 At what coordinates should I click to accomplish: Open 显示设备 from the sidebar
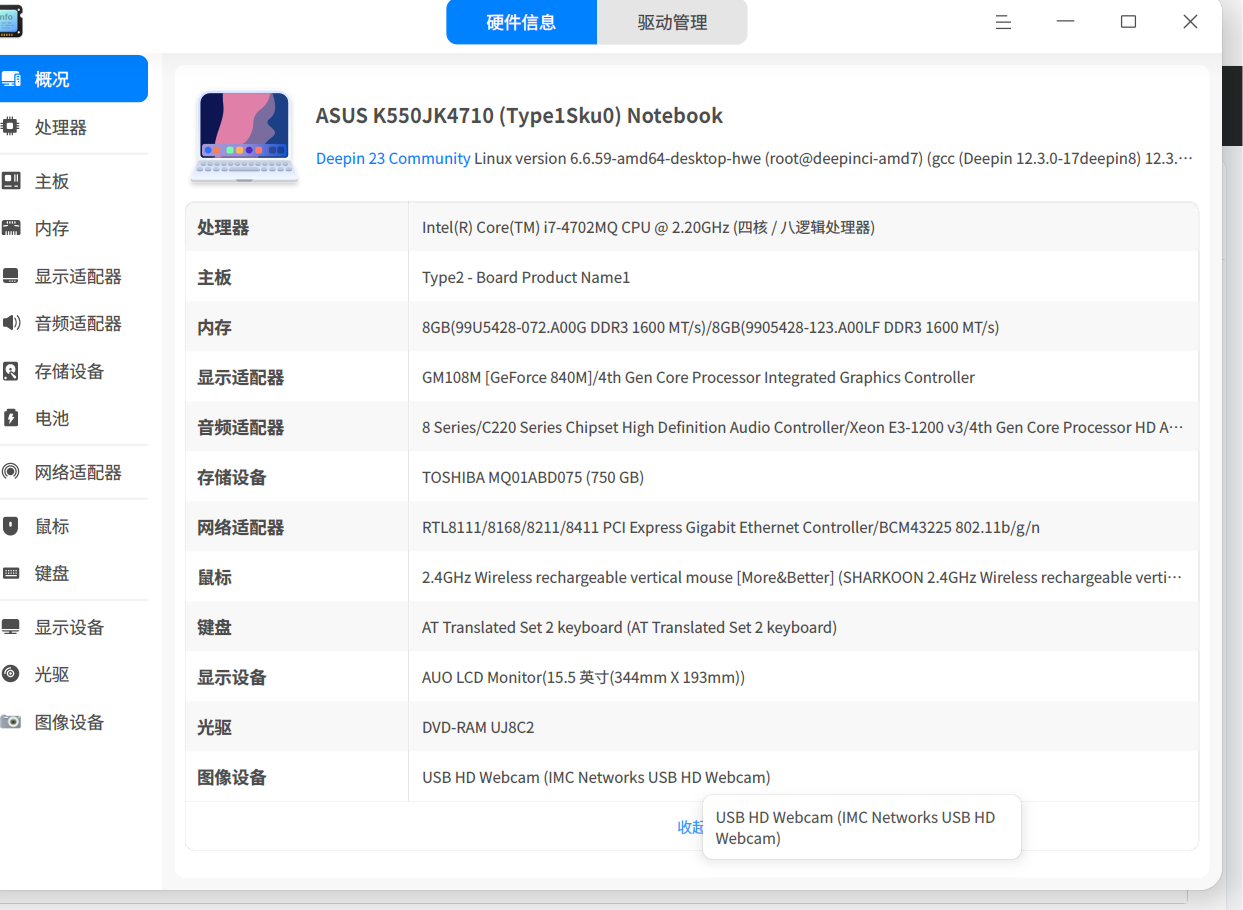[x=70, y=627]
